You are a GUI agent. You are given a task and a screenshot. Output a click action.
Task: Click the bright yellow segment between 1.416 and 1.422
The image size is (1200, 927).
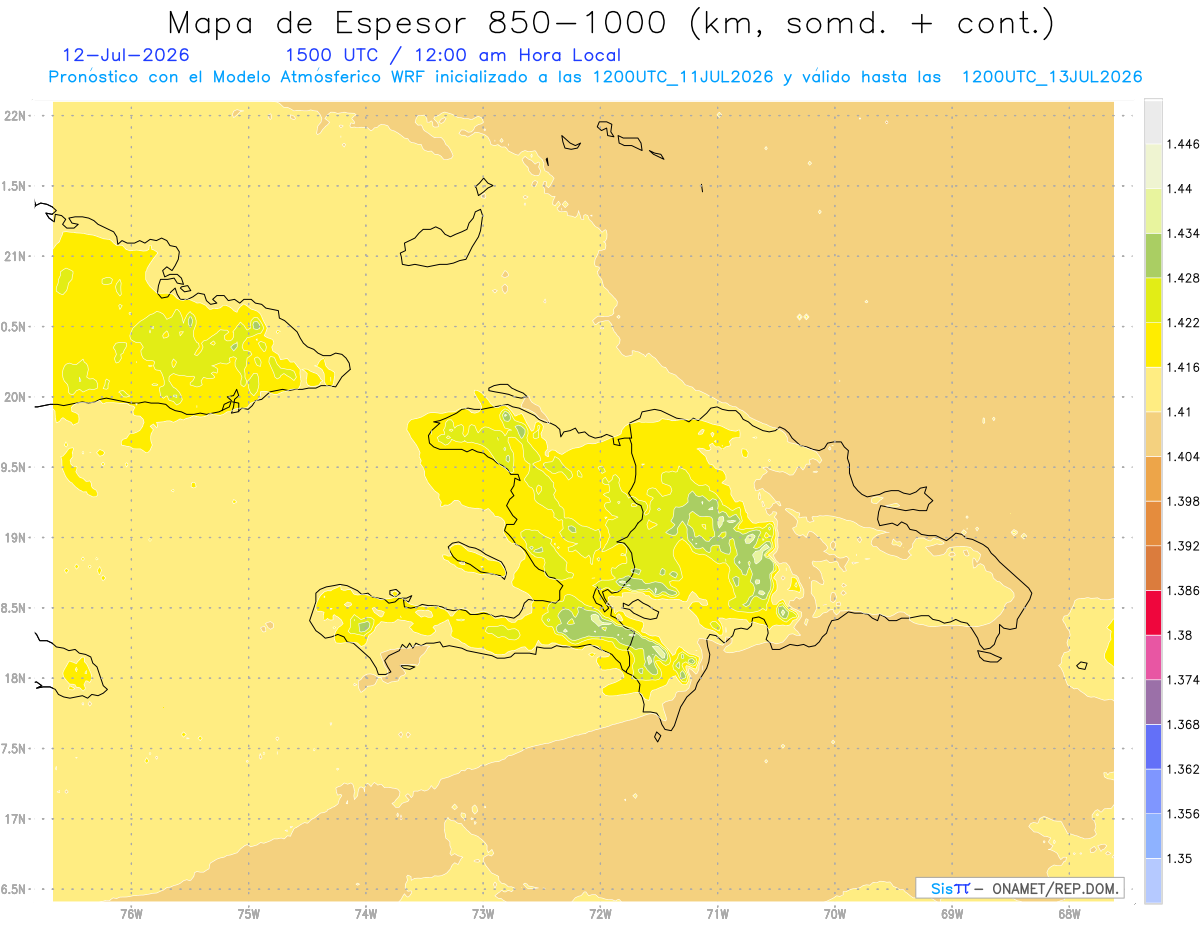pyautogui.click(x=1153, y=345)
